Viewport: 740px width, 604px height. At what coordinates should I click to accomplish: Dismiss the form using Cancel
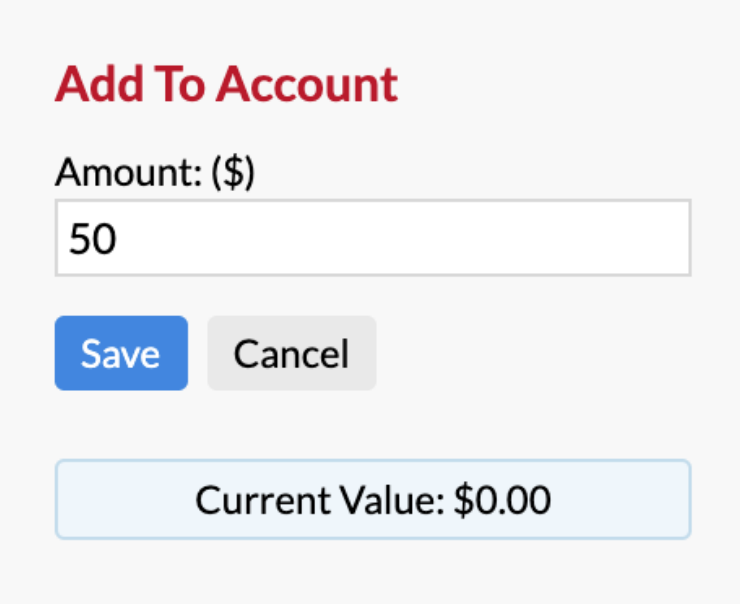point(291,353)
